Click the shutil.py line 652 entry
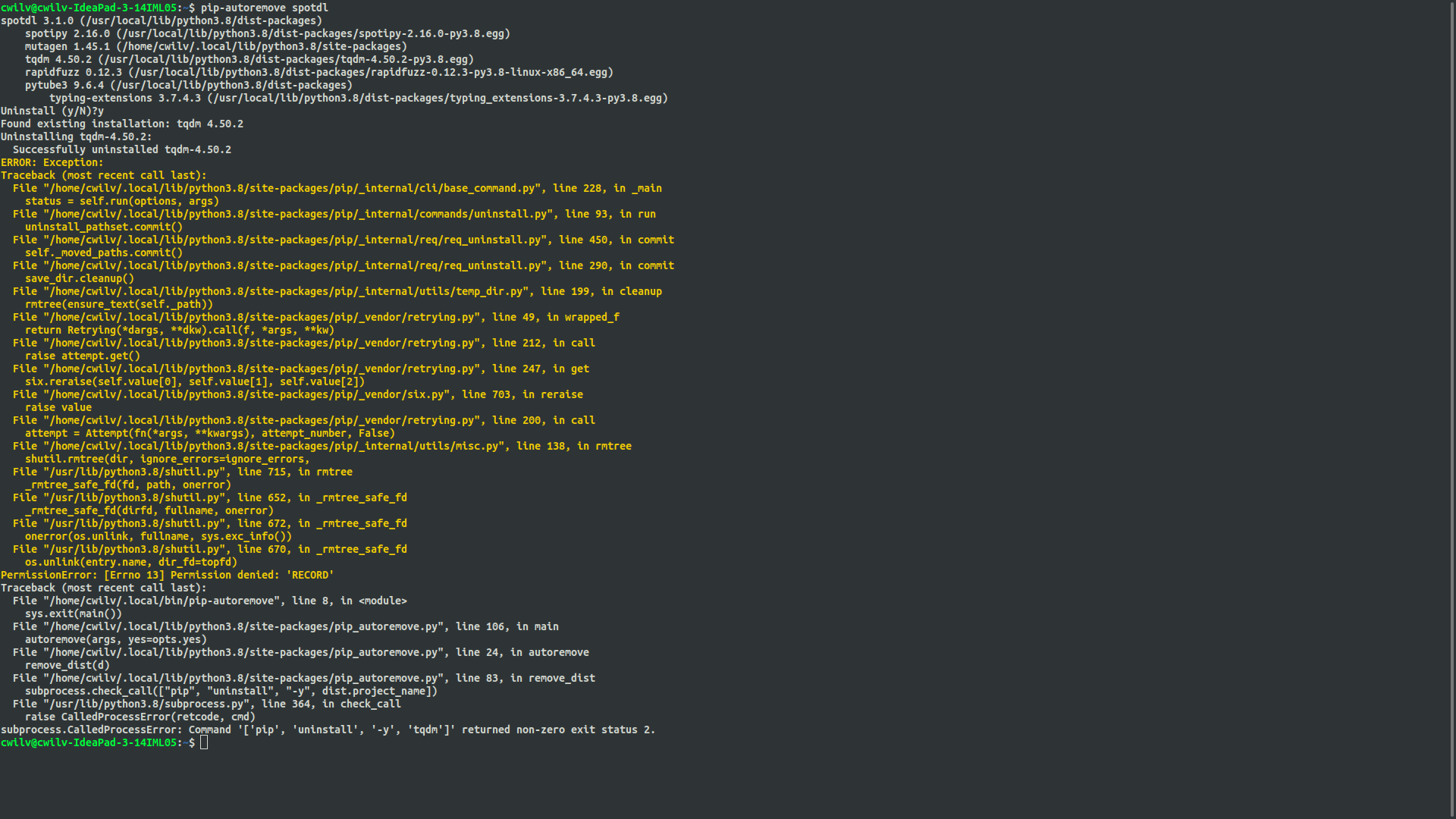 pyautogui.click(x=209, y=497)
